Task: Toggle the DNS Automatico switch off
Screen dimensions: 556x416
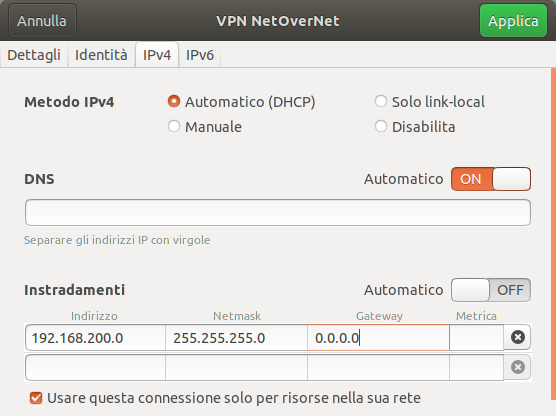Action: click(x=491, y=179)
